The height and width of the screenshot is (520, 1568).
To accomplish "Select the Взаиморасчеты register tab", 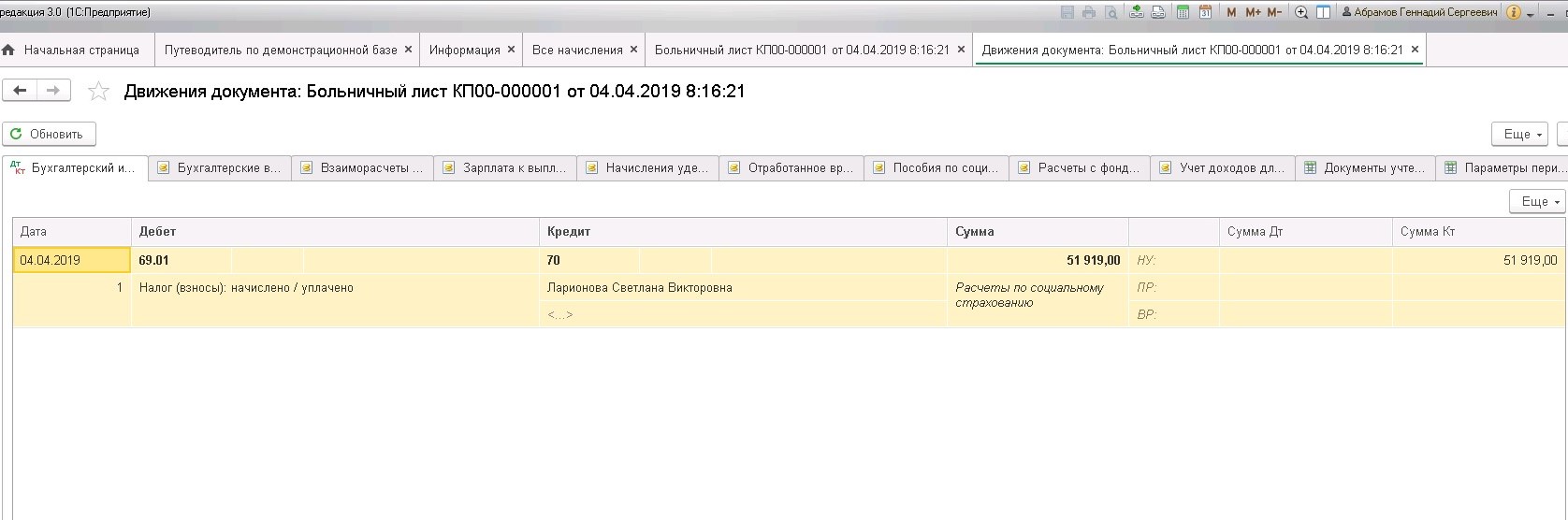I will (x=363, y=168).
